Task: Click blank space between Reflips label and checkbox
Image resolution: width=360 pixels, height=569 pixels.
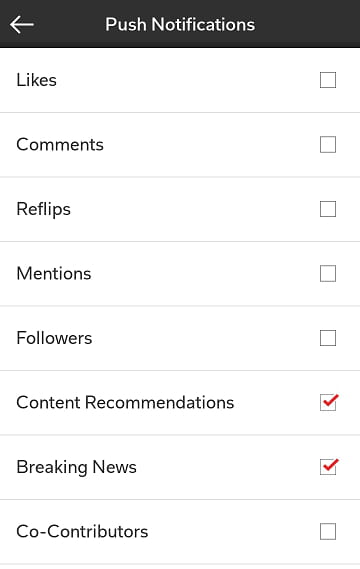Action: click(196, 209)
